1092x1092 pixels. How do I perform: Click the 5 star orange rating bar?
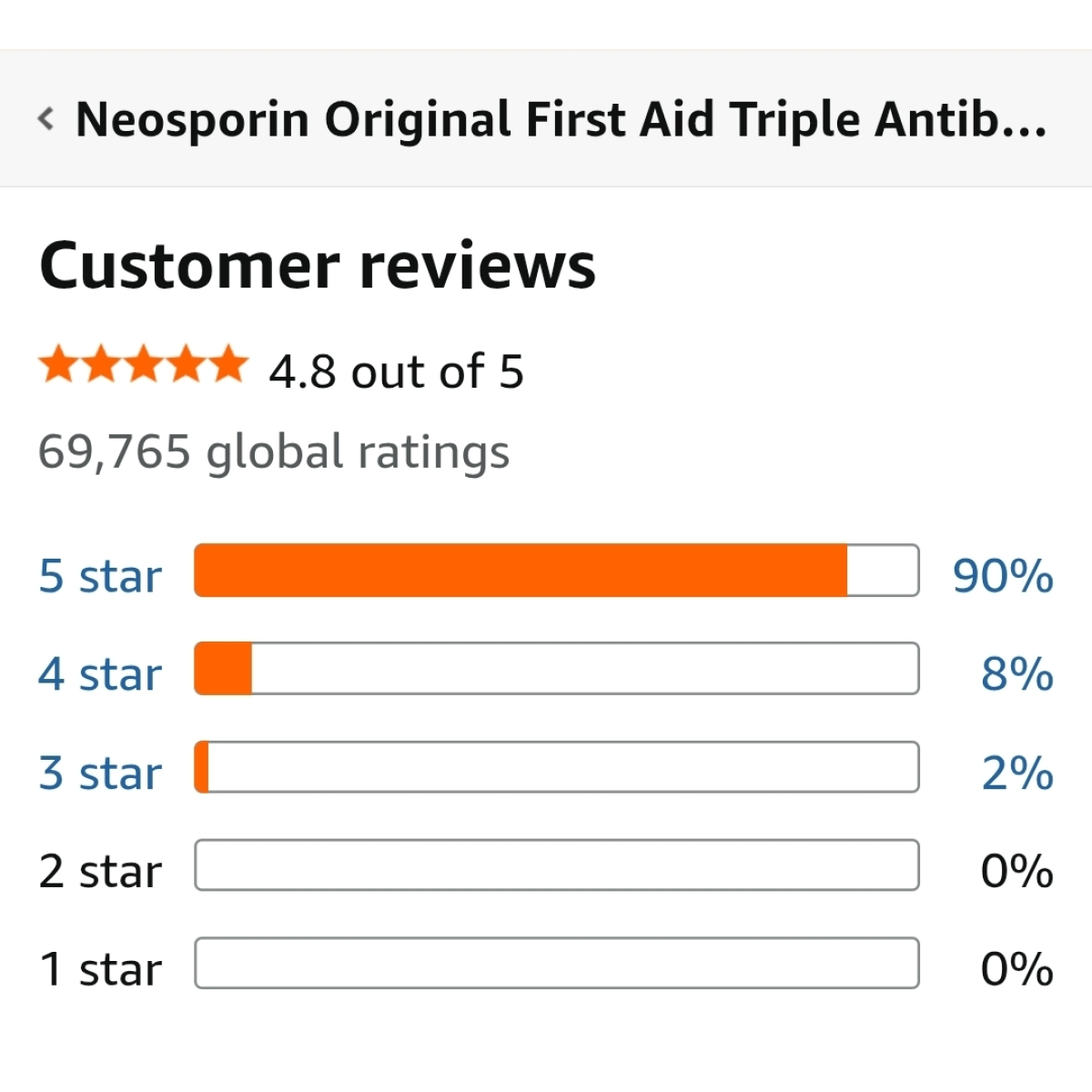[x=557, y=571]
